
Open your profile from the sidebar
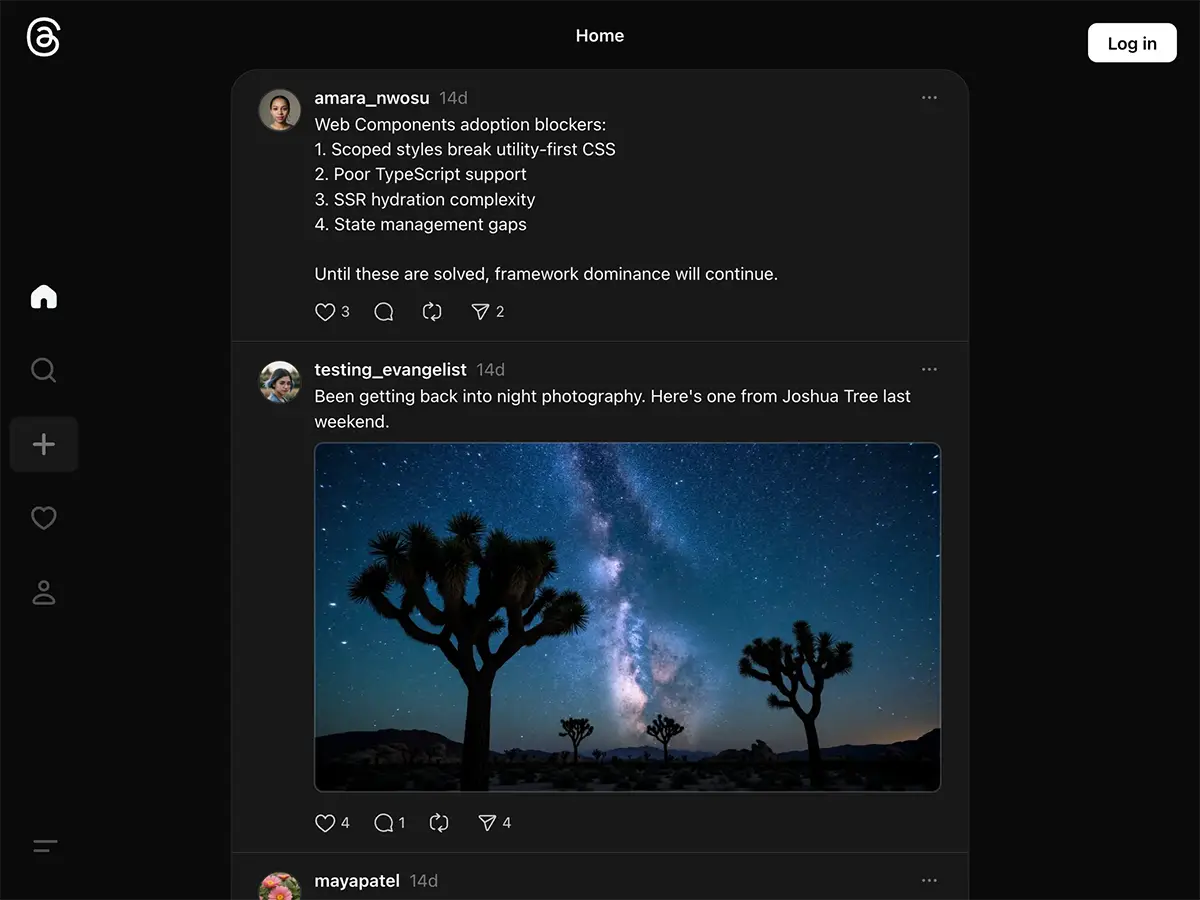pos(43,592)
